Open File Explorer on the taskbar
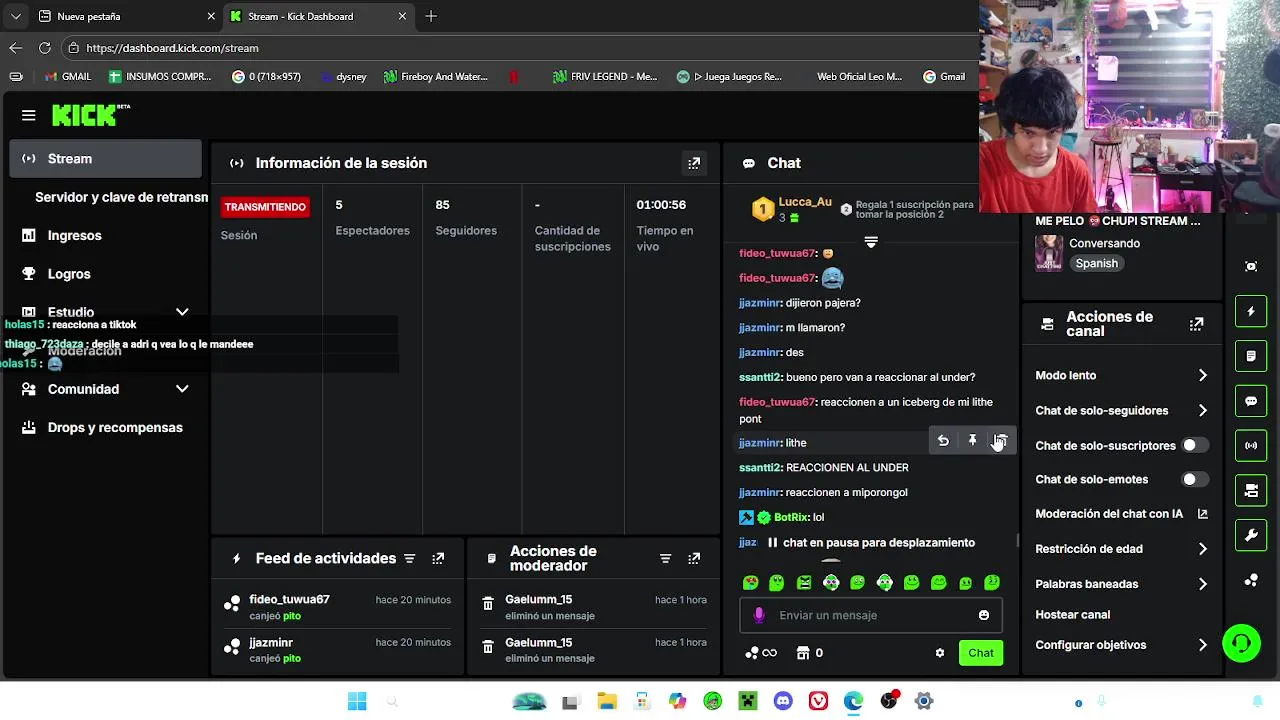Screen dimensions: 1280x720 (x=606, y=702)
